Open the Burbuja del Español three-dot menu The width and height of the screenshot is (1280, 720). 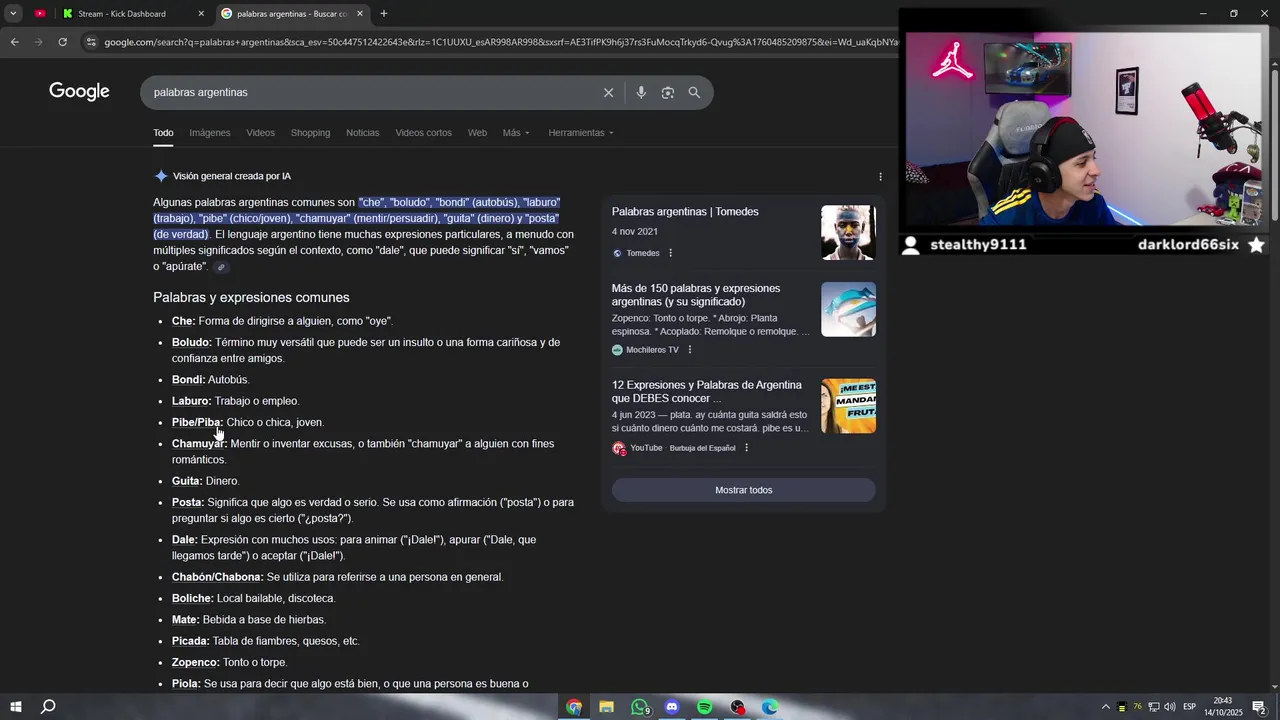[746, 448]
